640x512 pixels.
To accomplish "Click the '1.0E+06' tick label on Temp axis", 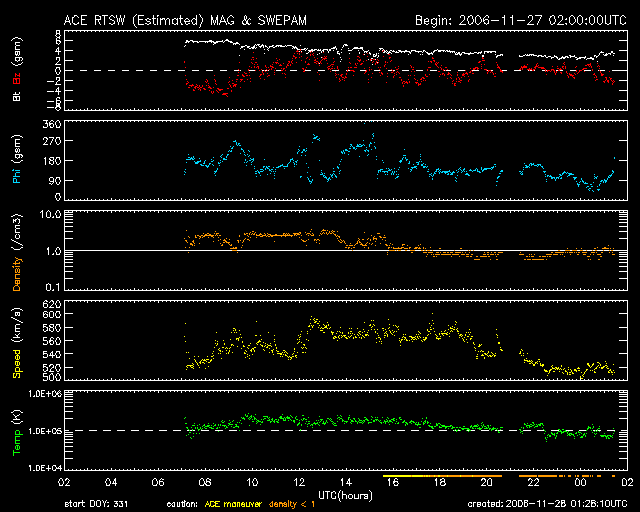I will pyautogui.click(x=45, y=394).
